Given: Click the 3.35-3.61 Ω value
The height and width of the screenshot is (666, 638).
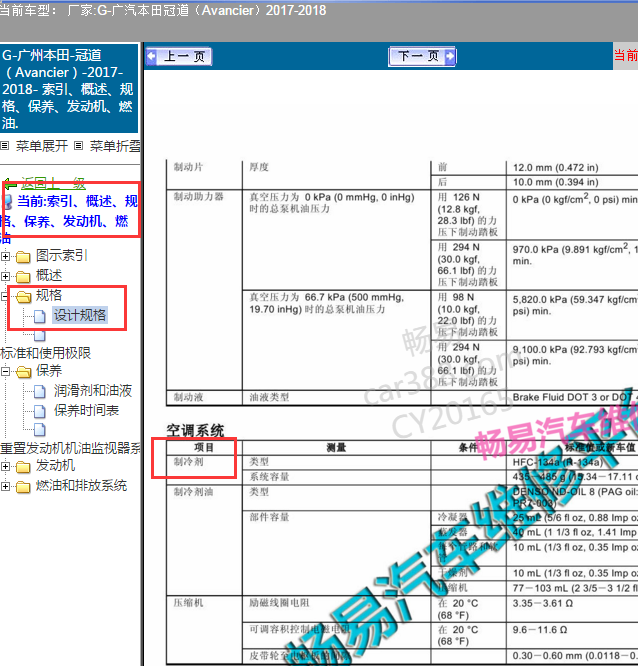Looking at the screenshot, I should (x=543, y=603).
